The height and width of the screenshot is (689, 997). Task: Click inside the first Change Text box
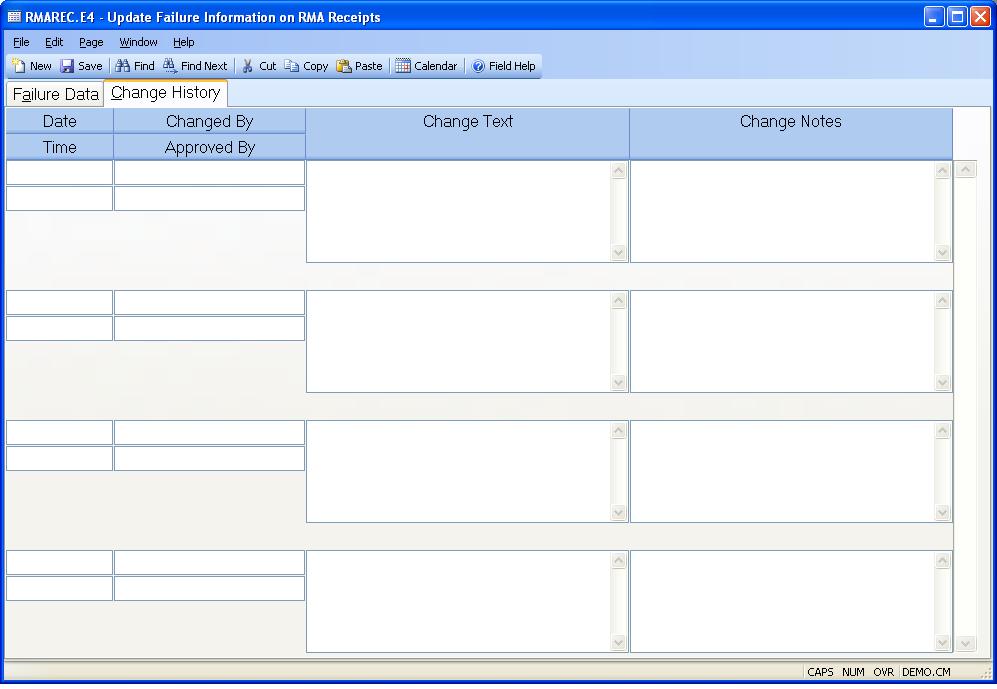[458, 211]
